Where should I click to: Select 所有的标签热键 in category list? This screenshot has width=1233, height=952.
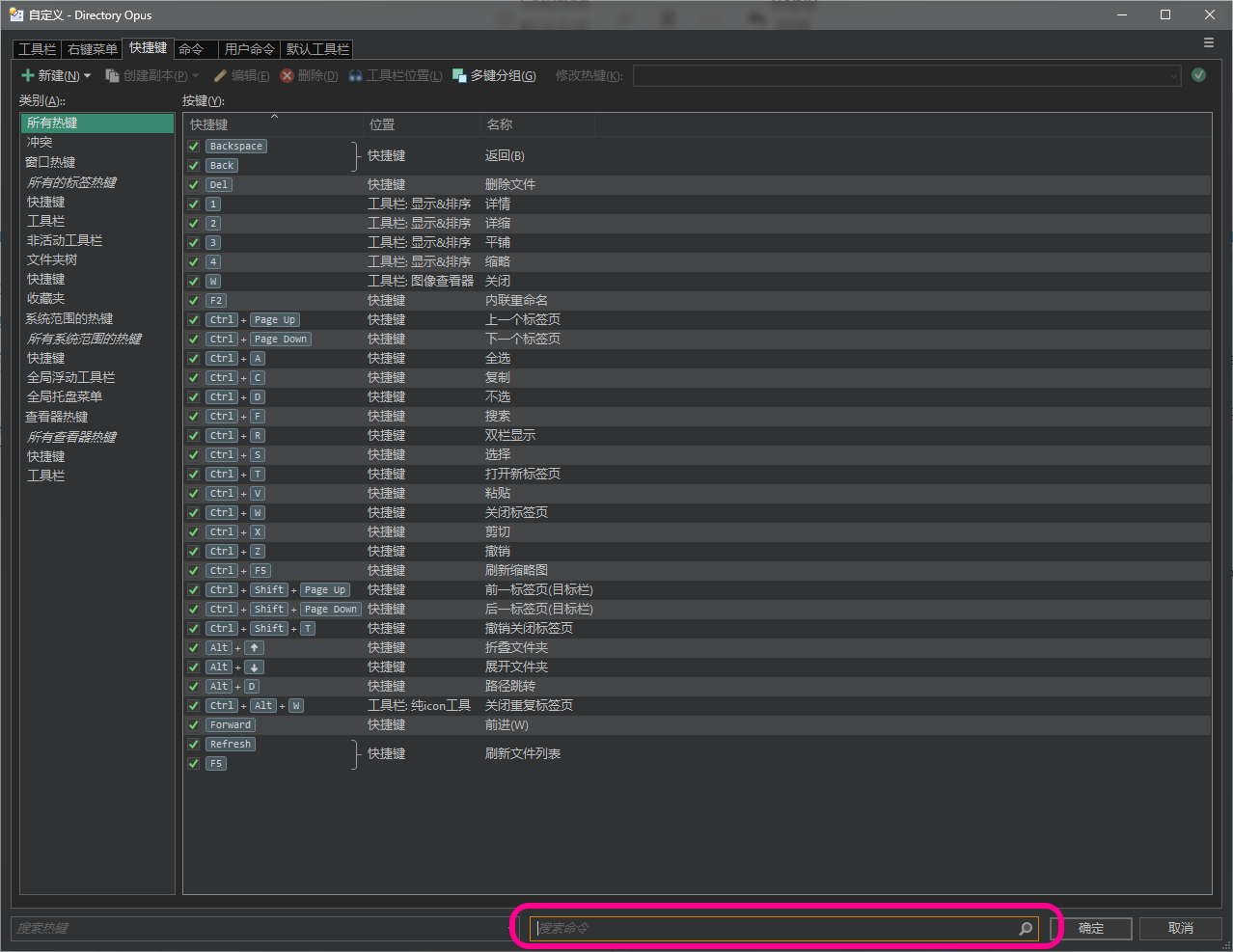[x=71, y=182]
